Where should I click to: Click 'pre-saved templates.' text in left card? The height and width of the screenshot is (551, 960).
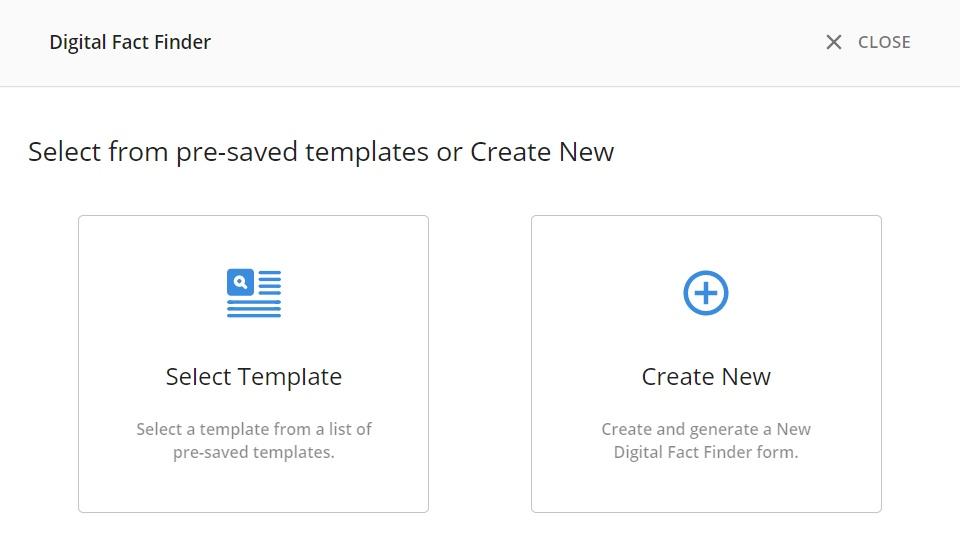point(254,452)
